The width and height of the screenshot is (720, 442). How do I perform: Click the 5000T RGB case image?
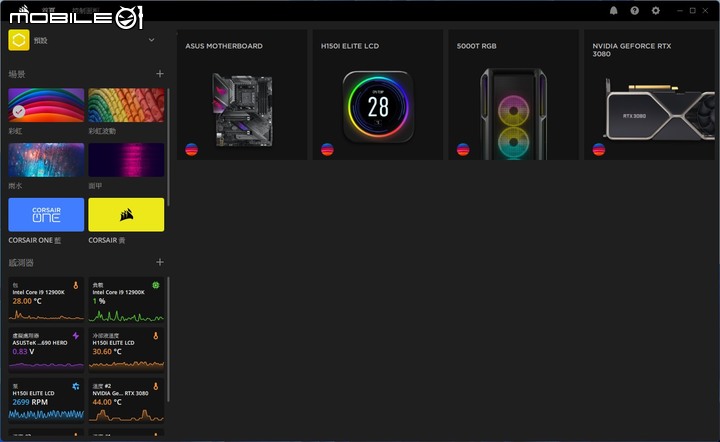pyautogui.click(x=513, y=114)
